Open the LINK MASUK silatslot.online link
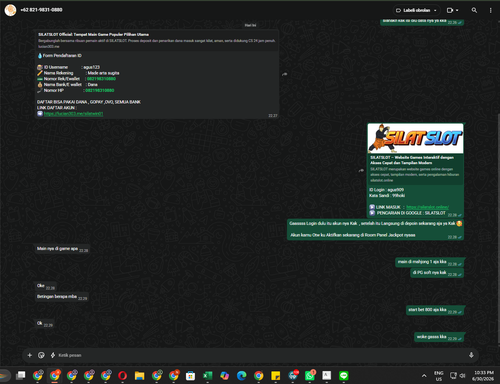 pyautogui.click(x=427, y=207)
